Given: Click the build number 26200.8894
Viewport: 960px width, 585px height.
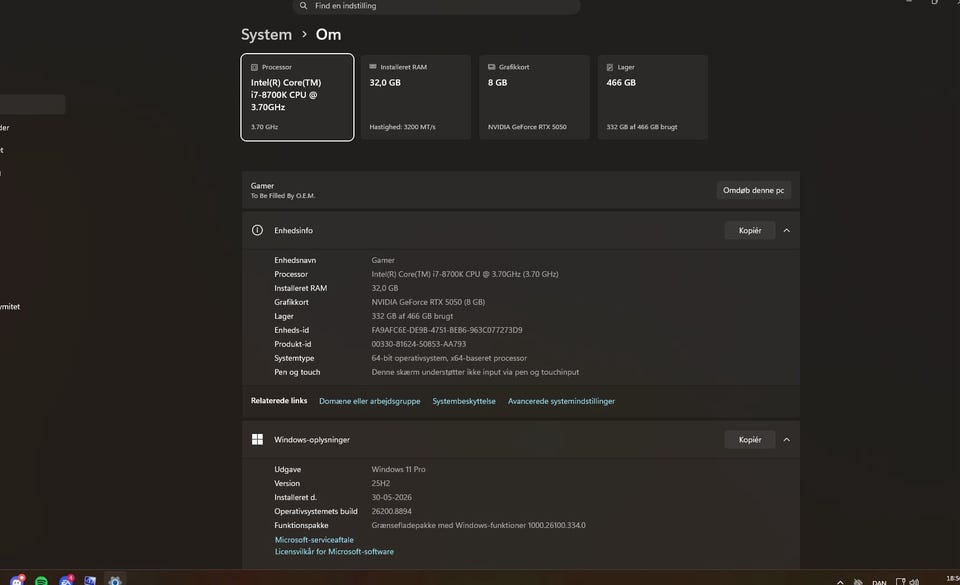Looking at the screenshot, I should pos(392,512).
